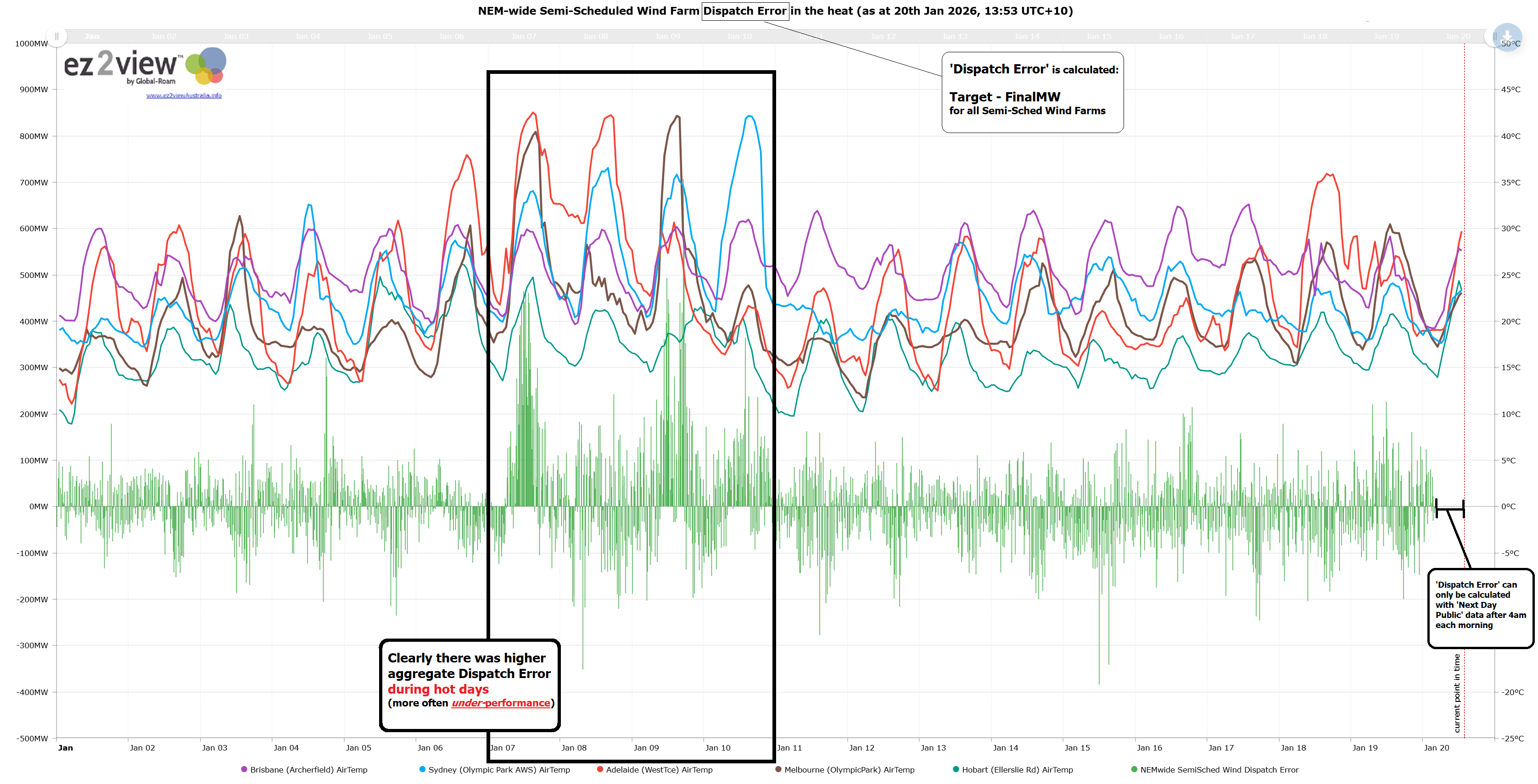
Task: Click the '-500MW' left axis label
Action: click(32, 738)
